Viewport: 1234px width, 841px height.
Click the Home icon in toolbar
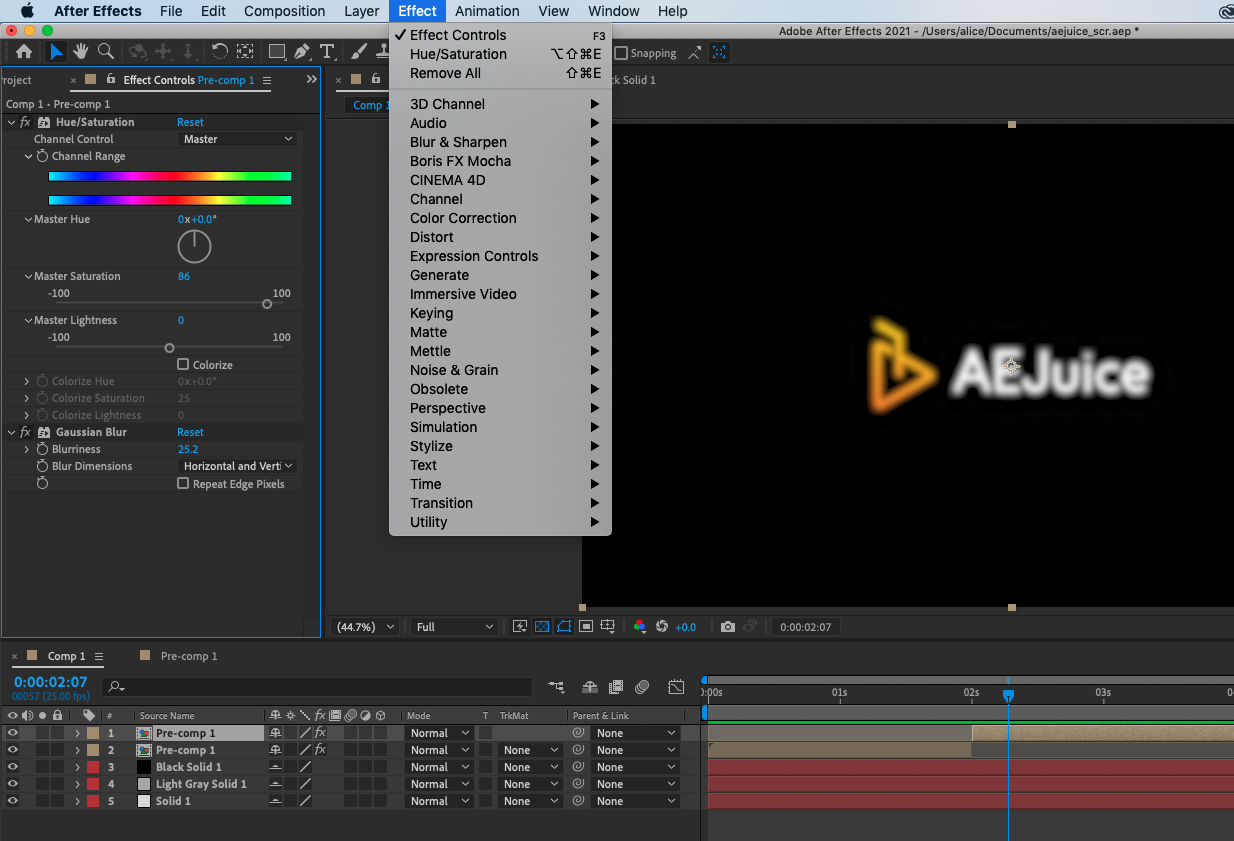click(x=24, y=52)
